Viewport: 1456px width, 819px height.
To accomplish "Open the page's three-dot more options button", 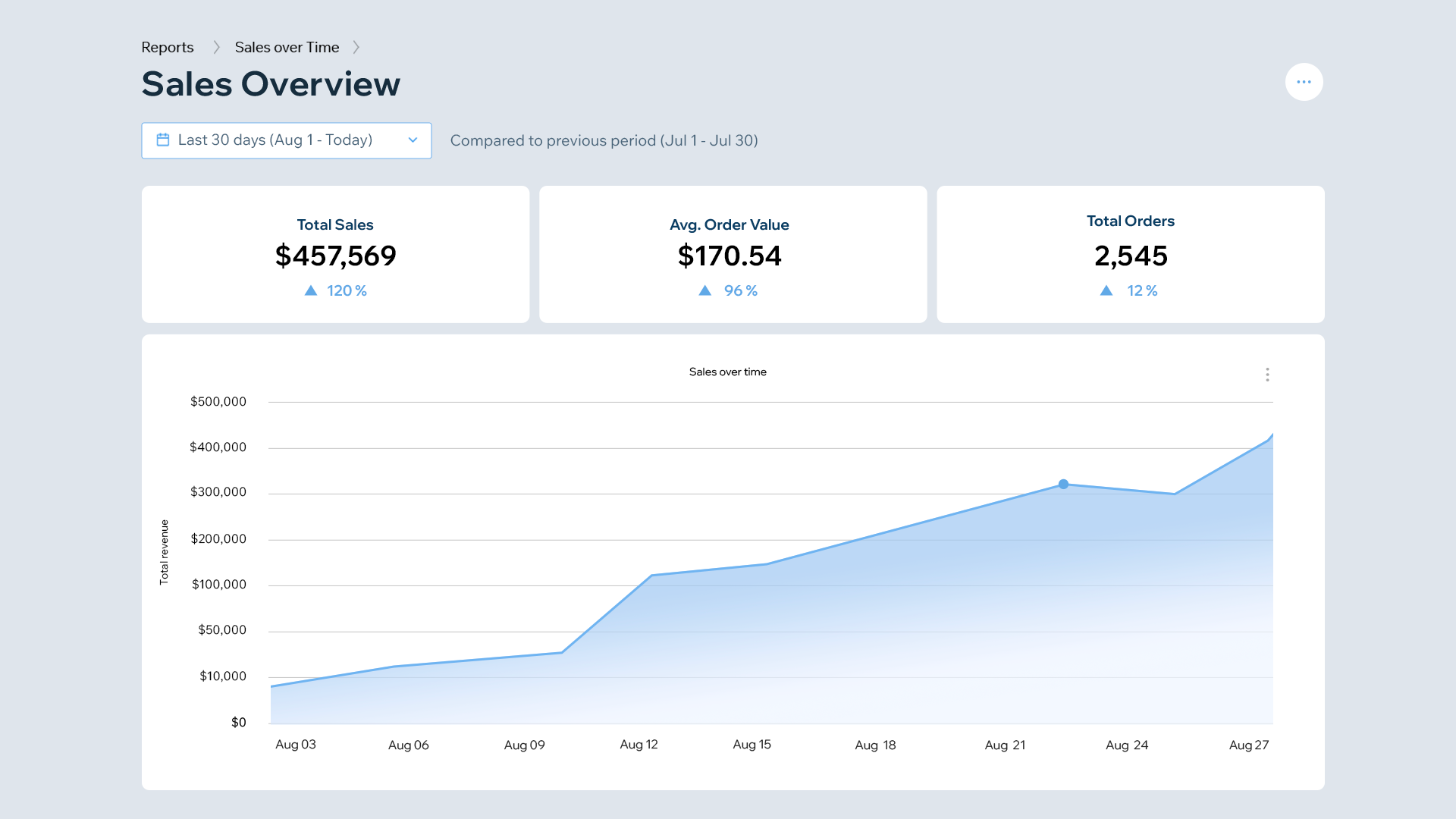I will click(1304, 82).
